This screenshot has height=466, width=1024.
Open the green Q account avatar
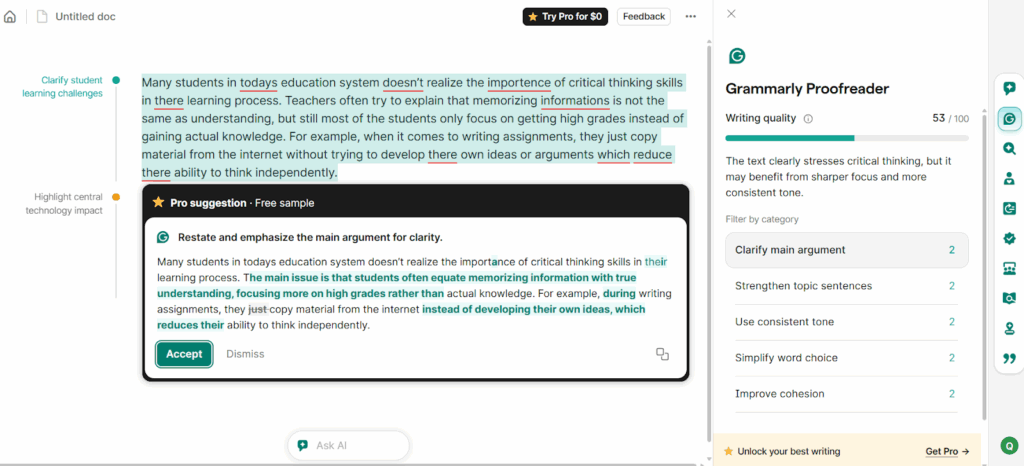[1009, 446]
